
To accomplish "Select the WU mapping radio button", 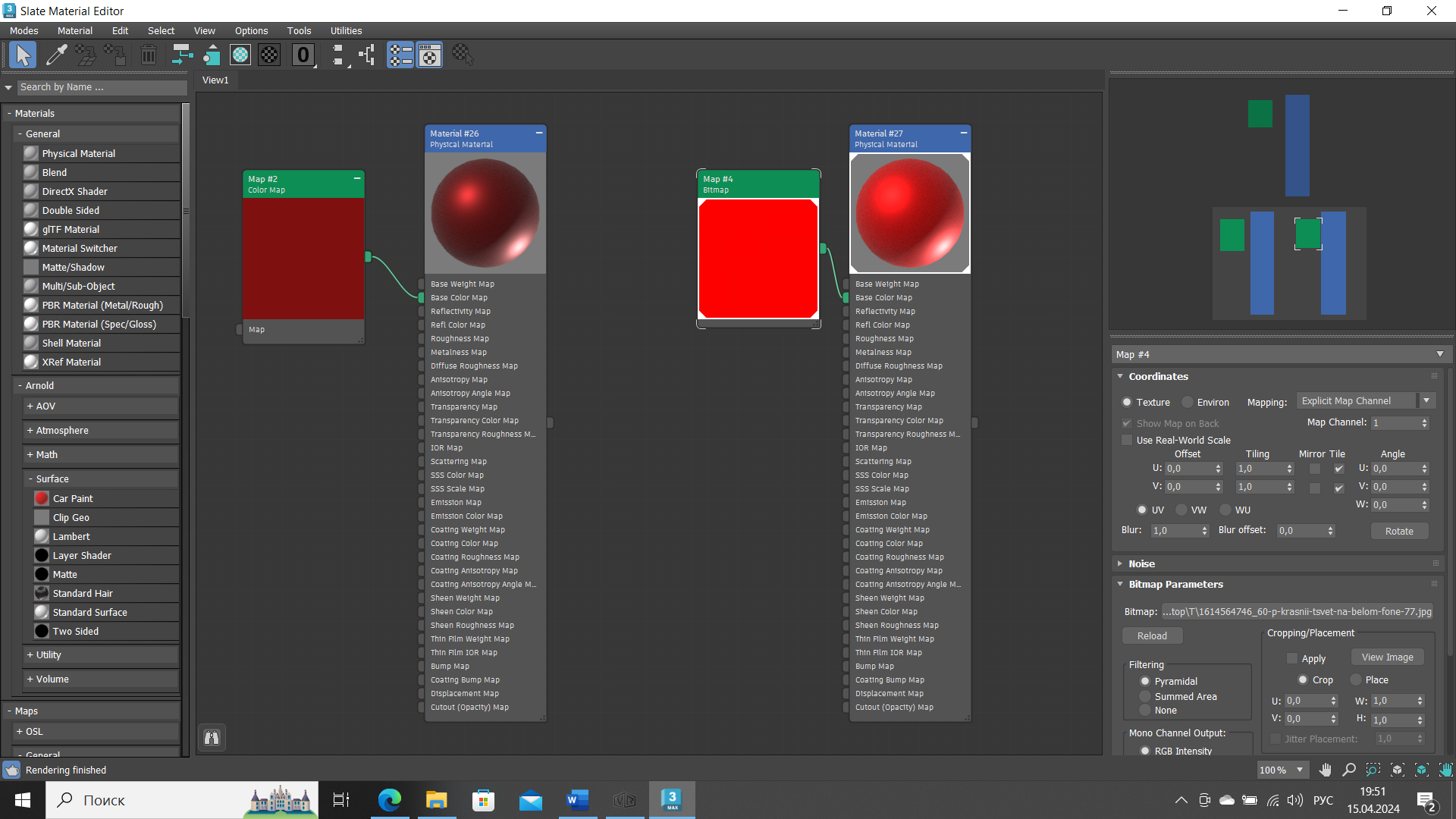I will tap(1225, 510).
